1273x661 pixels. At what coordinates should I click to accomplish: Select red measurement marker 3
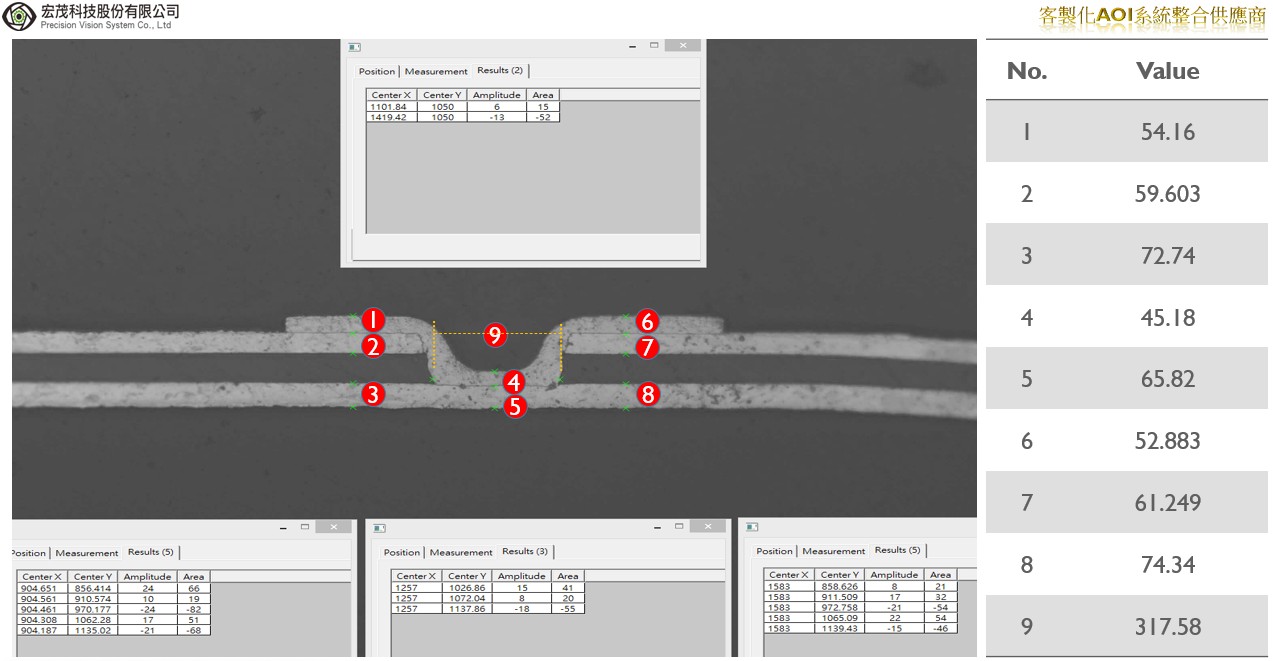[373, 394]
